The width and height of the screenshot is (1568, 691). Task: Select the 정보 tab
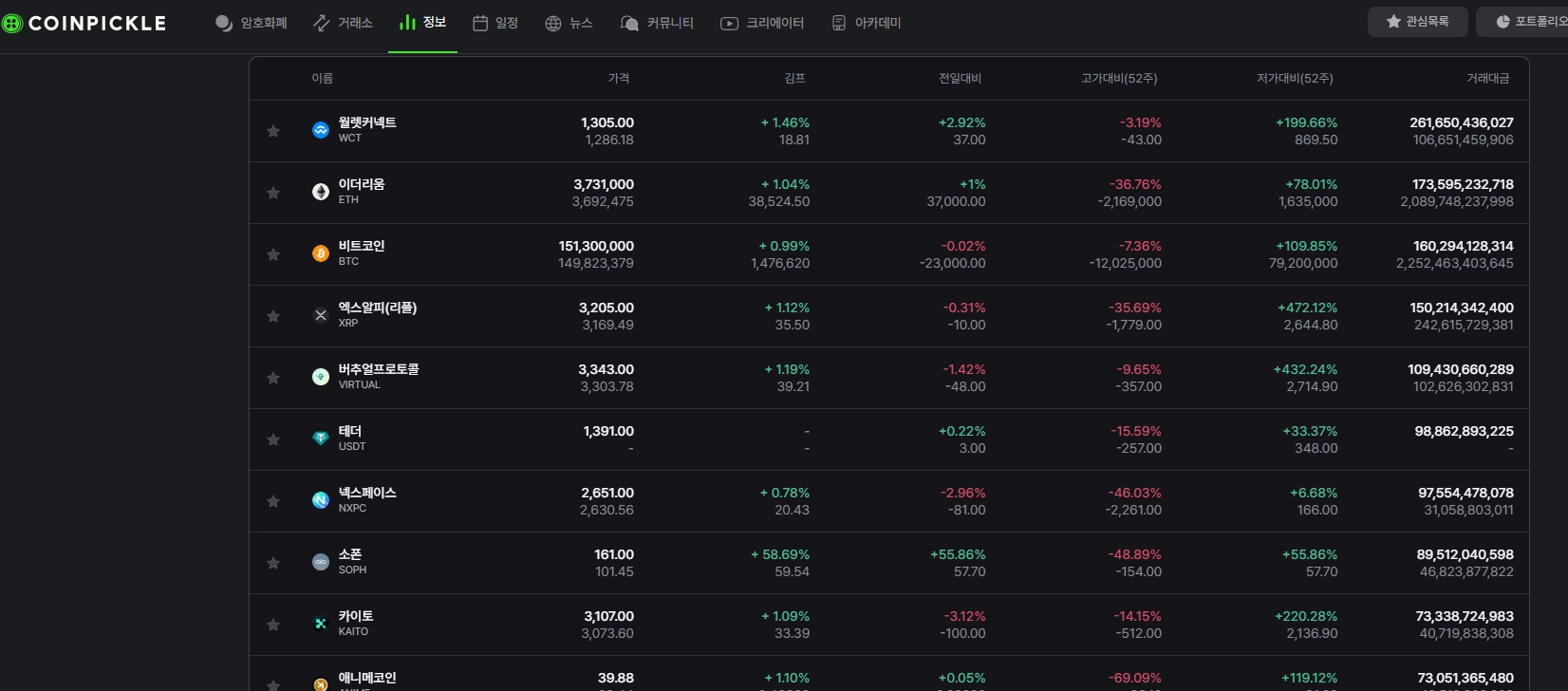[423, 22]
